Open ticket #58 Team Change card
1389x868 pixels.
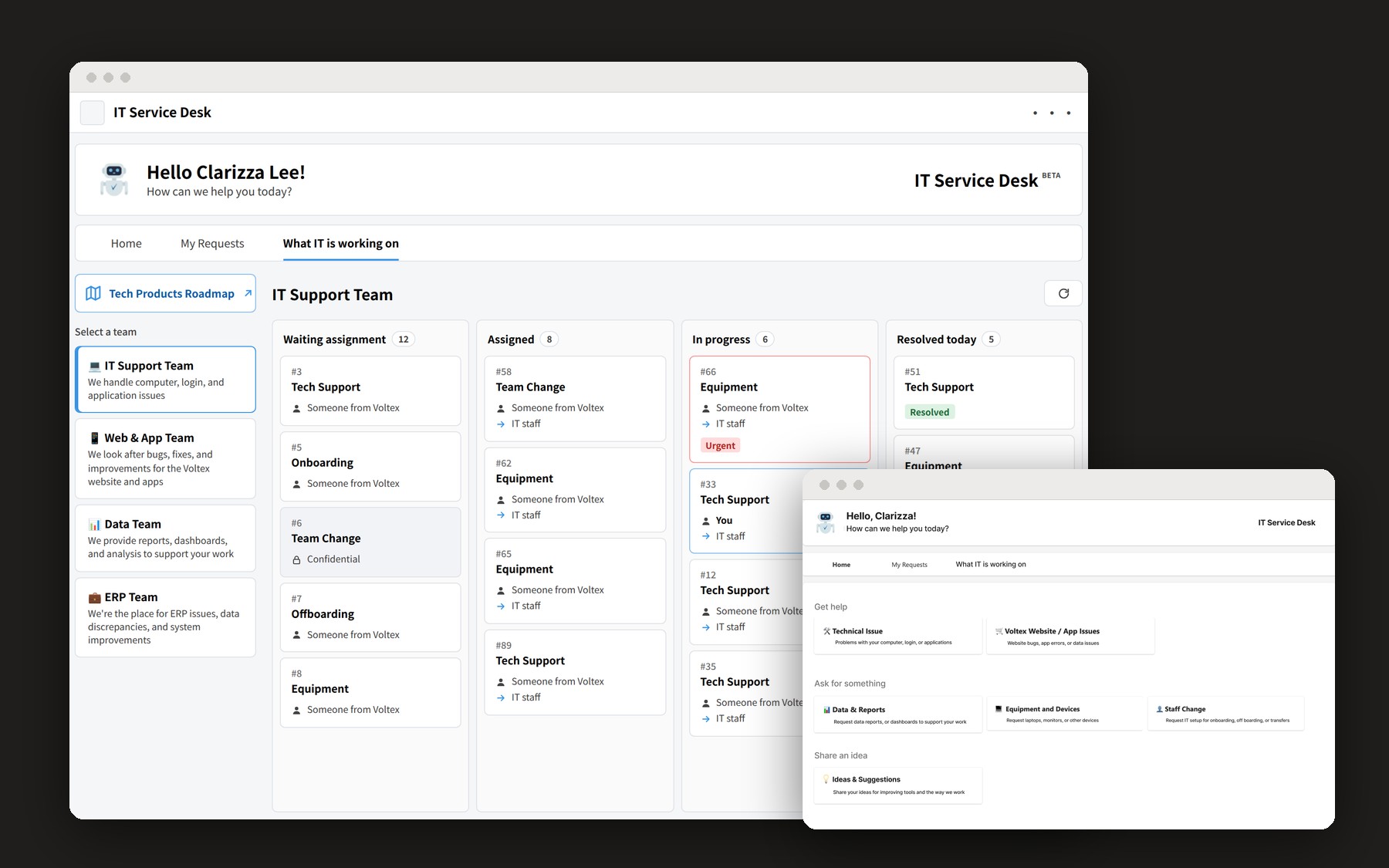pyautogui.click(x=575, y=398)
